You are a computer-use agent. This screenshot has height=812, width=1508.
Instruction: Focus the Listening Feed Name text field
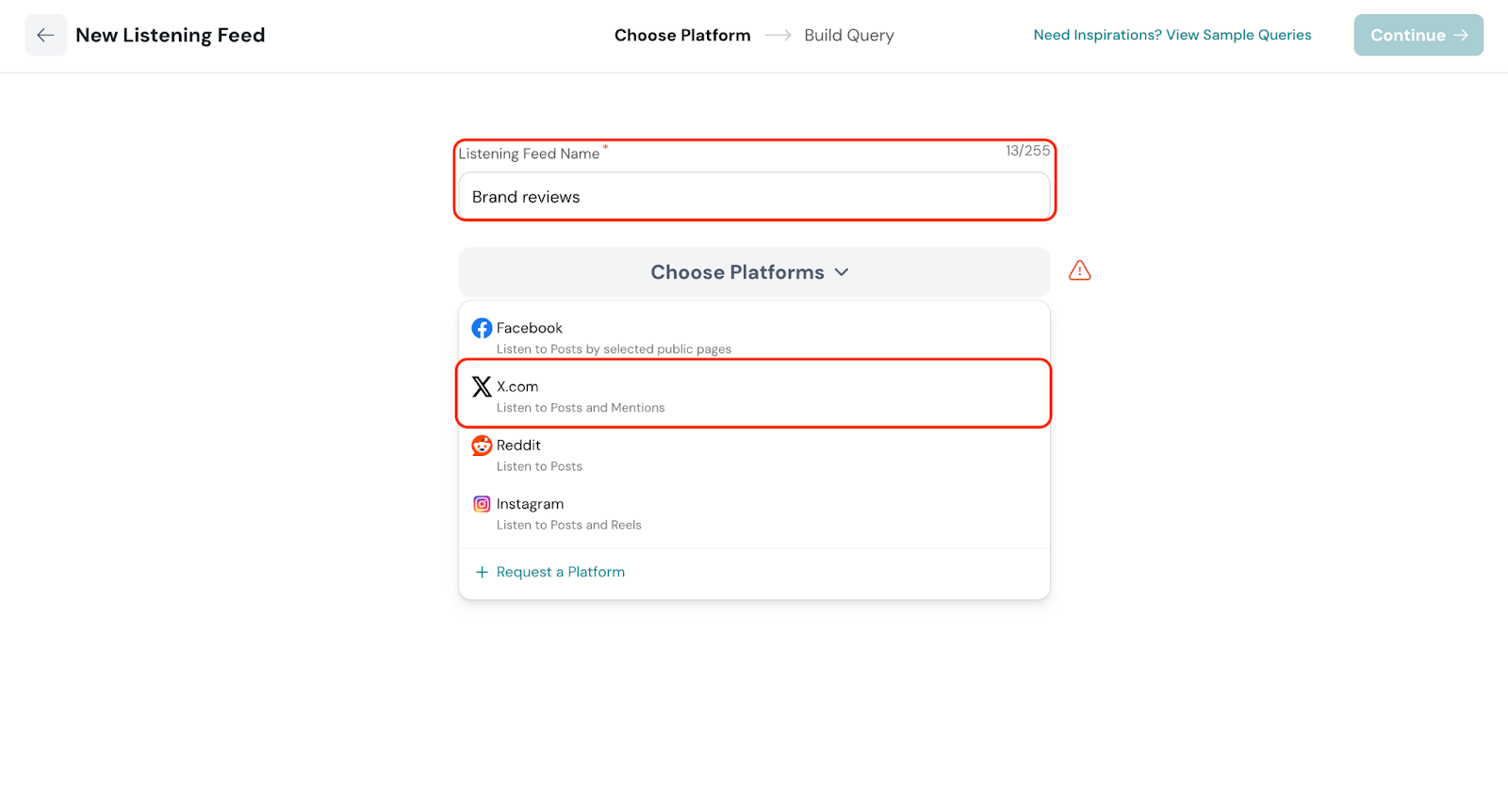click(x=754, y=197)
